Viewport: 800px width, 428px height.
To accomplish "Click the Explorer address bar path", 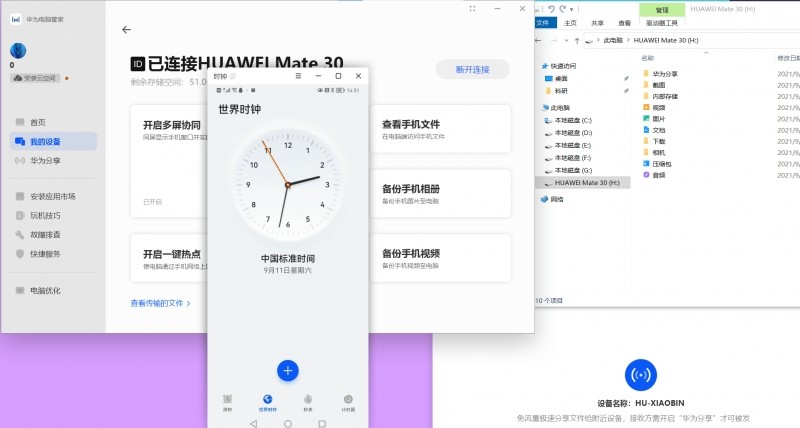I will click(x=680, y=40).
